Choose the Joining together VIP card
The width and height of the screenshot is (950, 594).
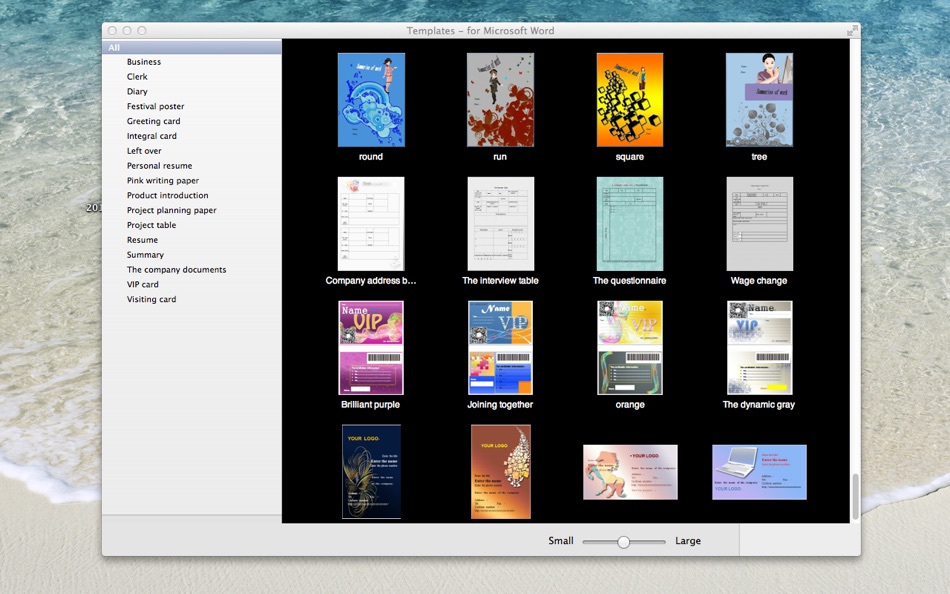(500, 348)
